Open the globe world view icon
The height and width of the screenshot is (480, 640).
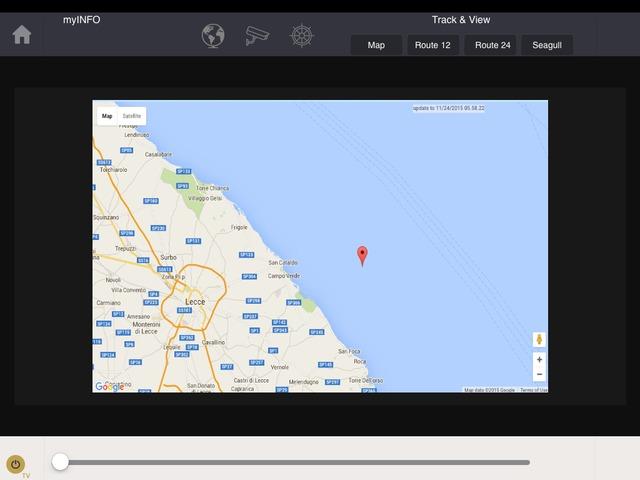click(x=213, y=36)
